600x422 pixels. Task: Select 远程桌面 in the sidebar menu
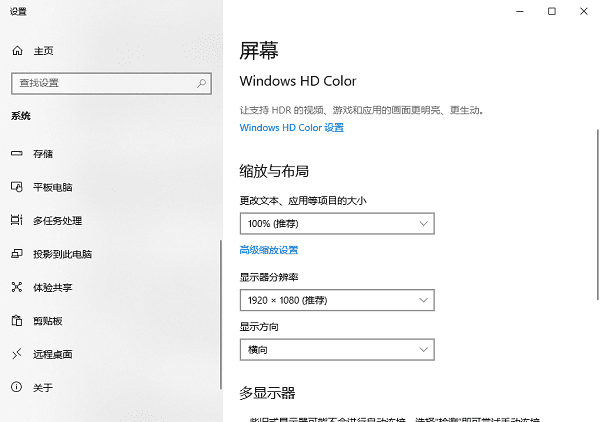(x=52, y=354)
